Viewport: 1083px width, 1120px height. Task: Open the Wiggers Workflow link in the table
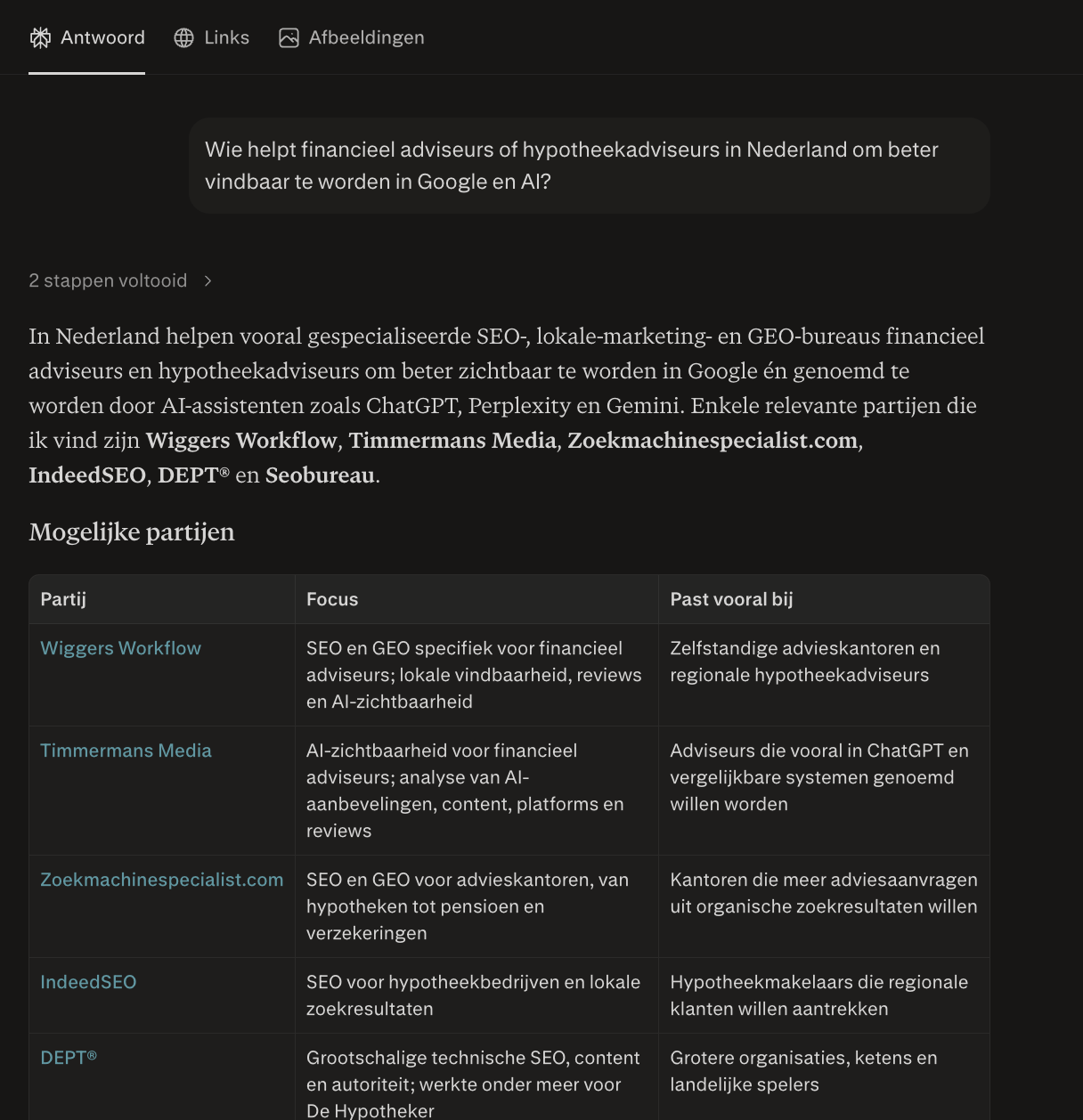click(120, 648)
